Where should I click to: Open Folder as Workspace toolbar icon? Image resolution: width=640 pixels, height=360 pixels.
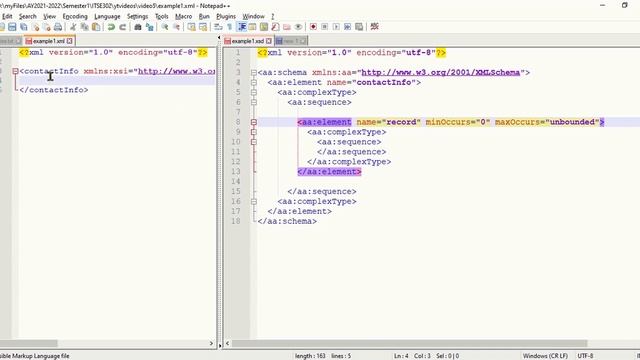click(x=287, y=27)
